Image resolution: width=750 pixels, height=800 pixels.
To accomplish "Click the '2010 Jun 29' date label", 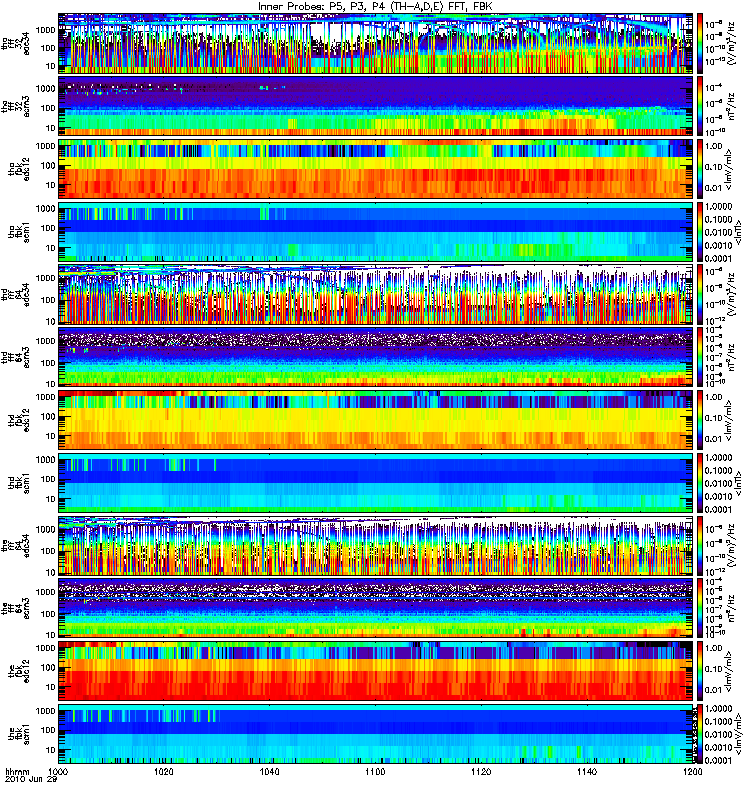I will coord(31,779).
